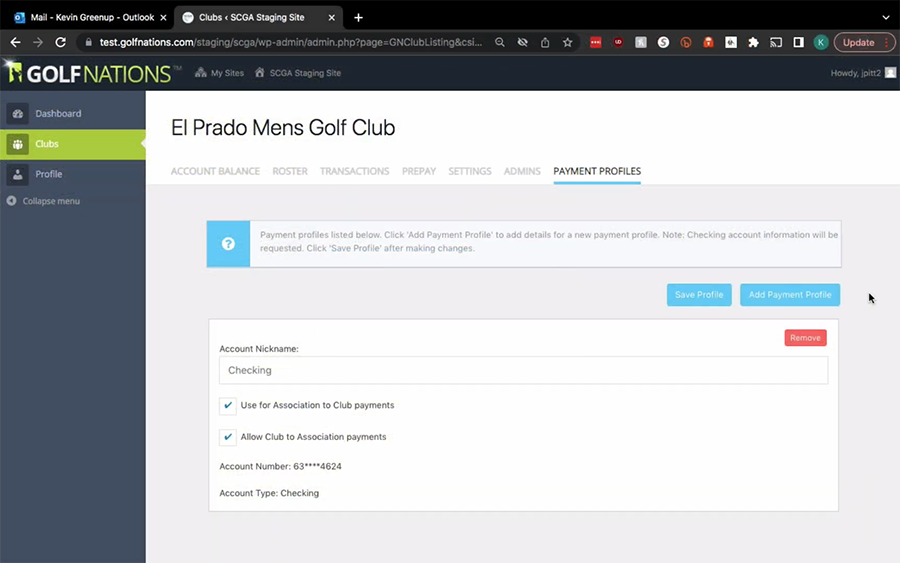Close the Outlook mail tab
The width and height of the screenshot is (900, 563).
coord(163,18)
